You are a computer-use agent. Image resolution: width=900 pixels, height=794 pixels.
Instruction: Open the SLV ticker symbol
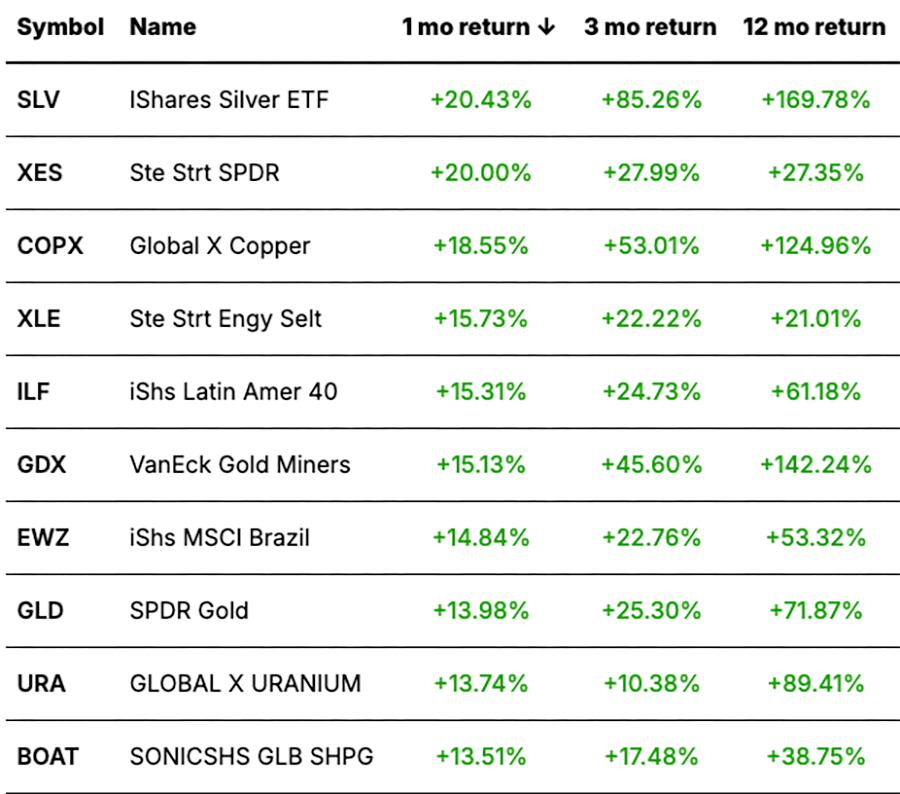coord(38,100)
